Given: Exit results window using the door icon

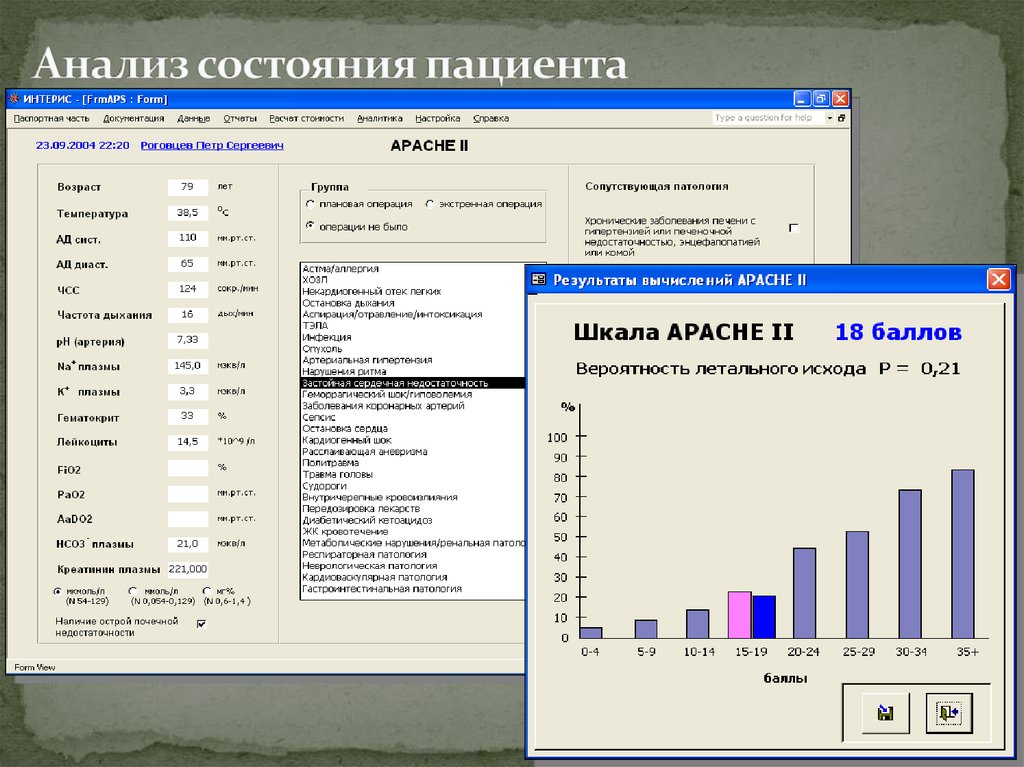Looking at the screenshot, I should tap(948, 712).
